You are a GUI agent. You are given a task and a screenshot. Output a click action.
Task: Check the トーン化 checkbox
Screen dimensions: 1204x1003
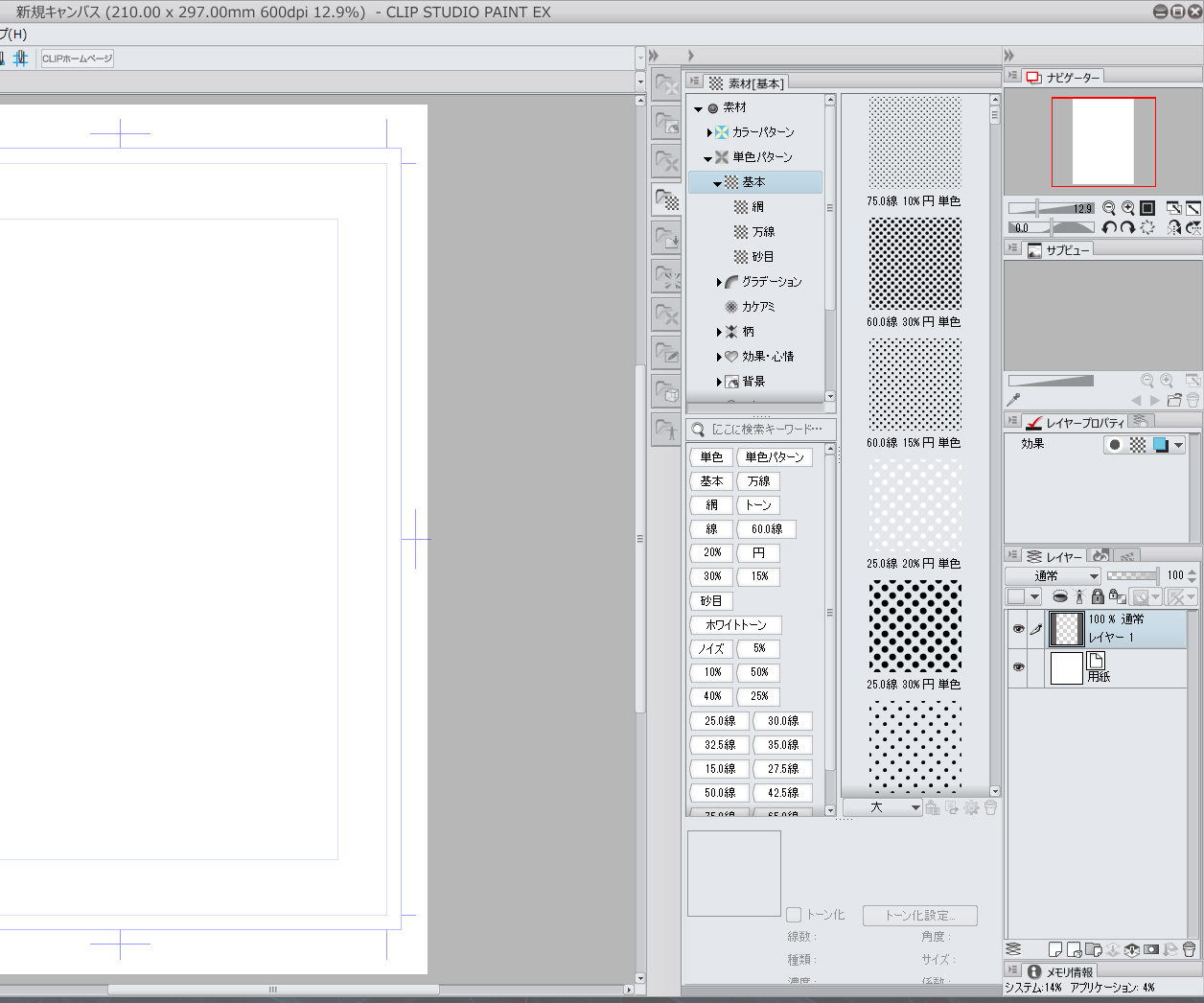794,915
